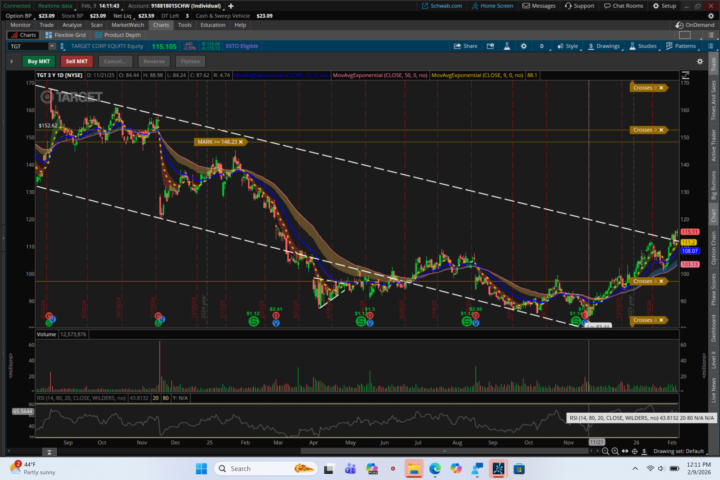
Task: Open the D timeframe selector
Action: click(542, 46)
